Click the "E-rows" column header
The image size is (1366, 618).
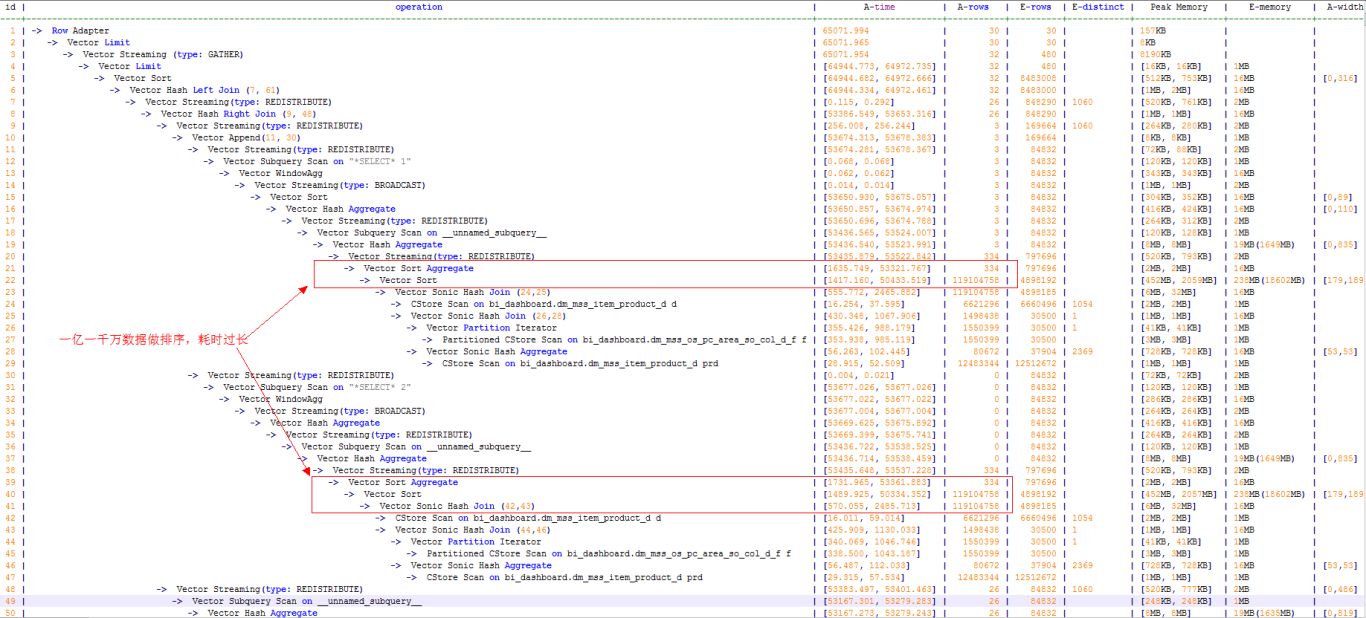(1035, 7)
